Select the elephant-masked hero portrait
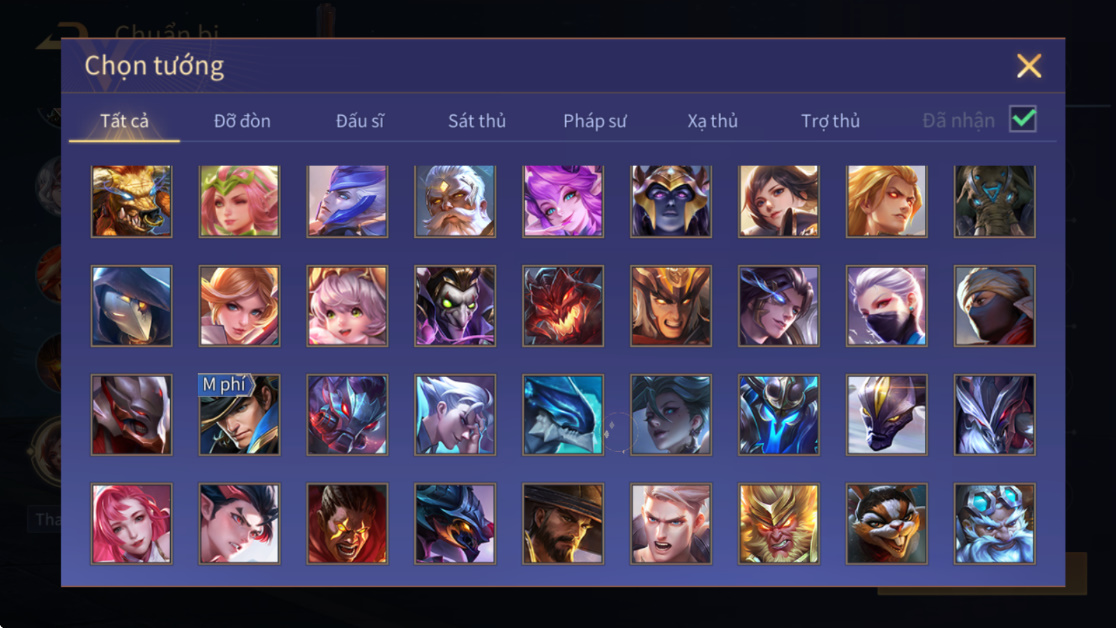The image size is (1116, 628). click(994, 201)
